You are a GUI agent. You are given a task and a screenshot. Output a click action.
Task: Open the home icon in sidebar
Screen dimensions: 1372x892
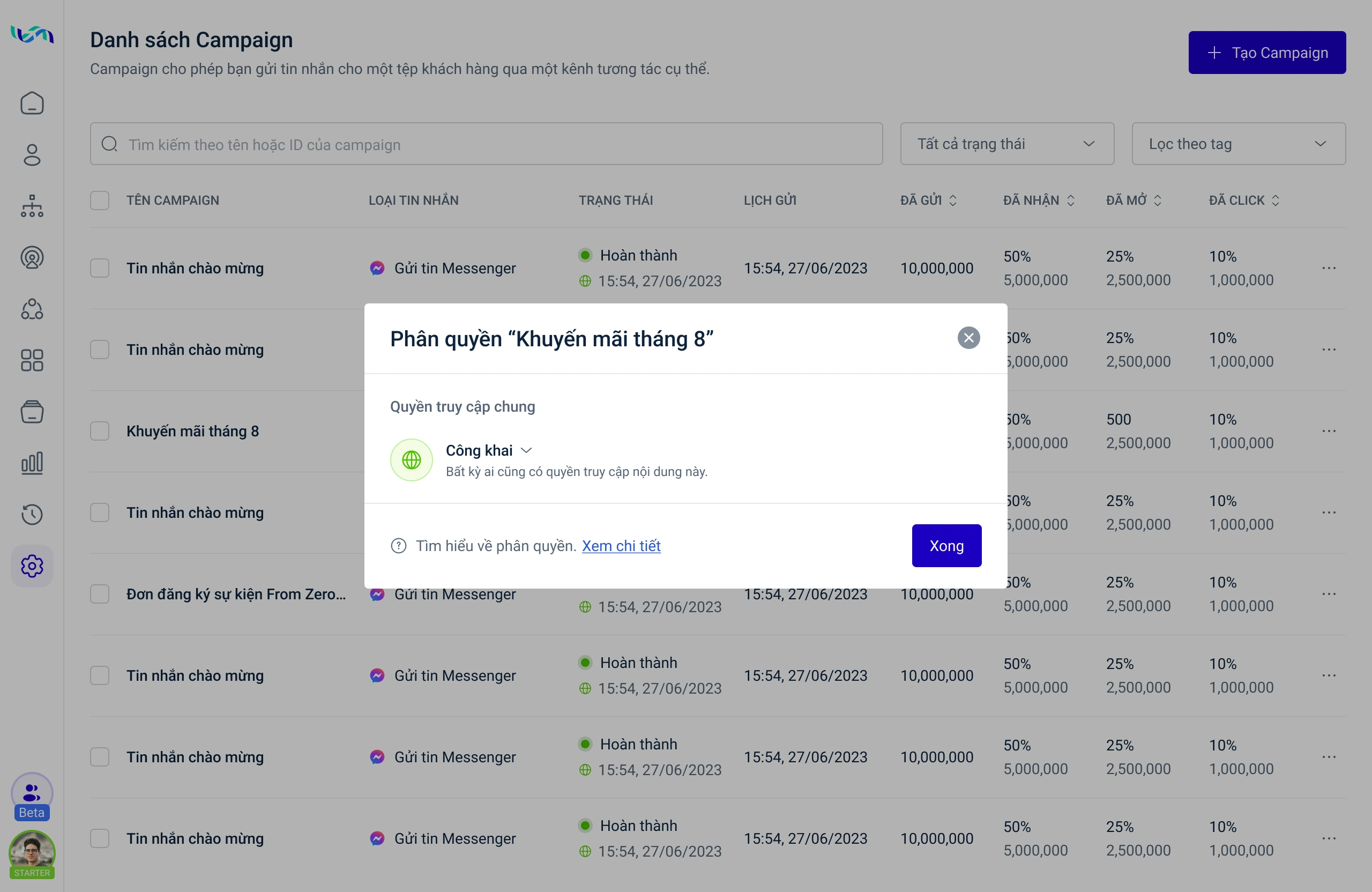click(x=32, y=104)
